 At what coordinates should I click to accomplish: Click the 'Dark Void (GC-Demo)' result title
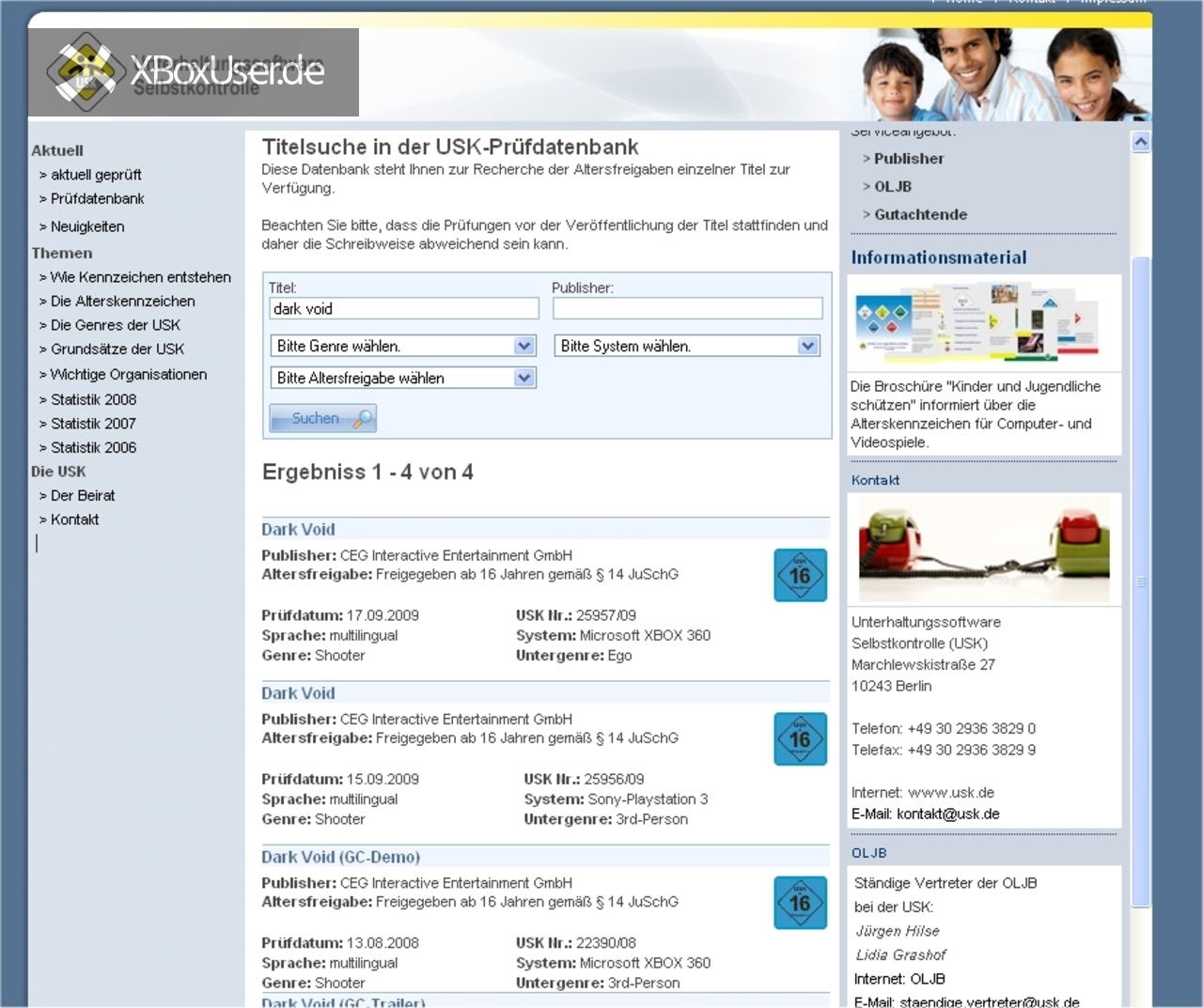tap(340, 857)
